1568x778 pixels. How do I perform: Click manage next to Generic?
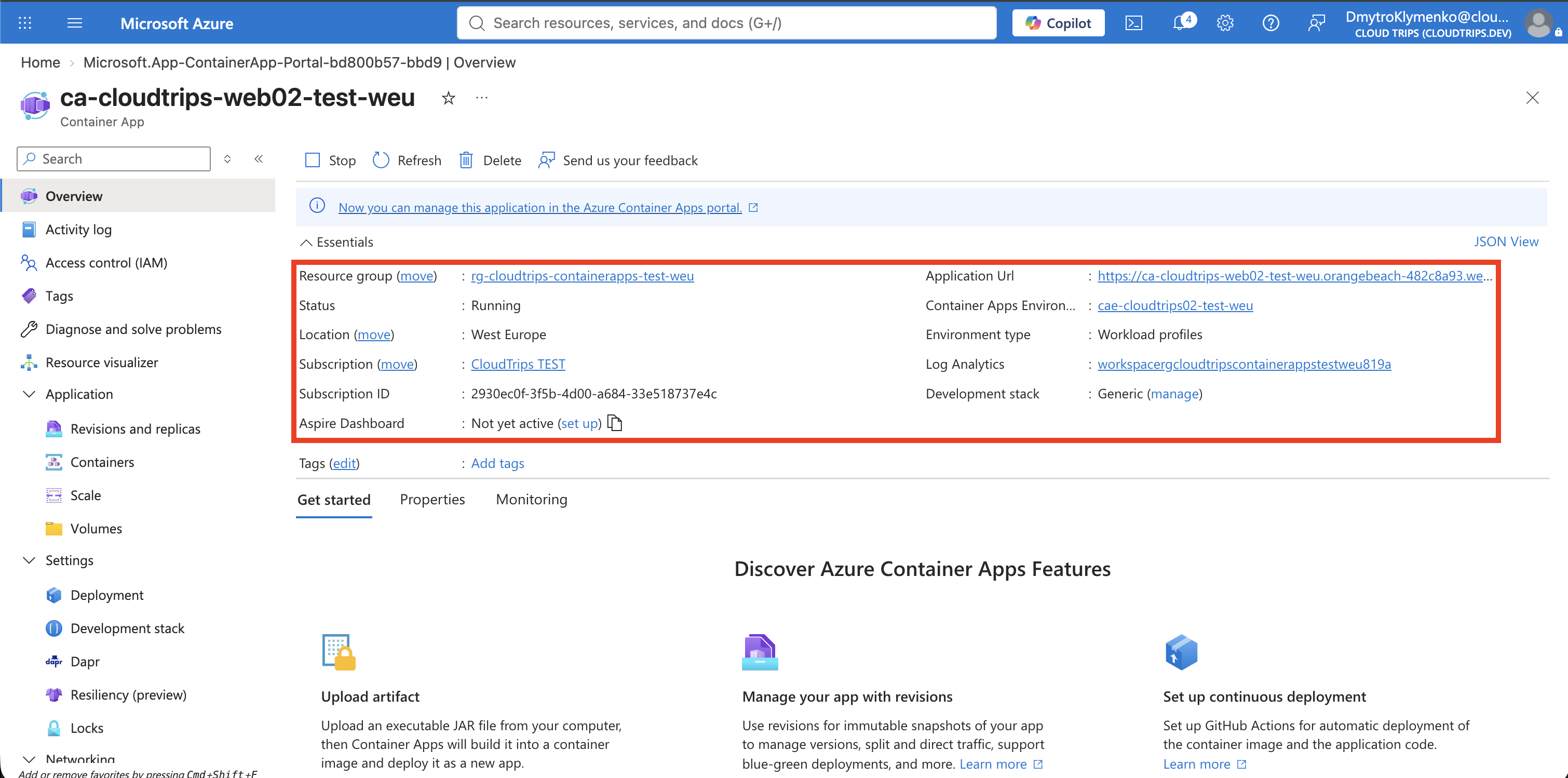1174,394
